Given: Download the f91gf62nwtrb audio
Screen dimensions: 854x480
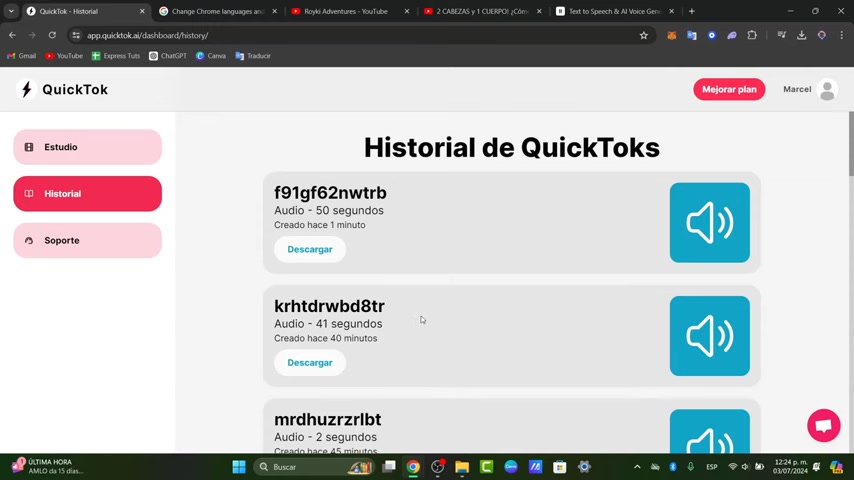Looking at the screenshot, I should coord(310,249).
